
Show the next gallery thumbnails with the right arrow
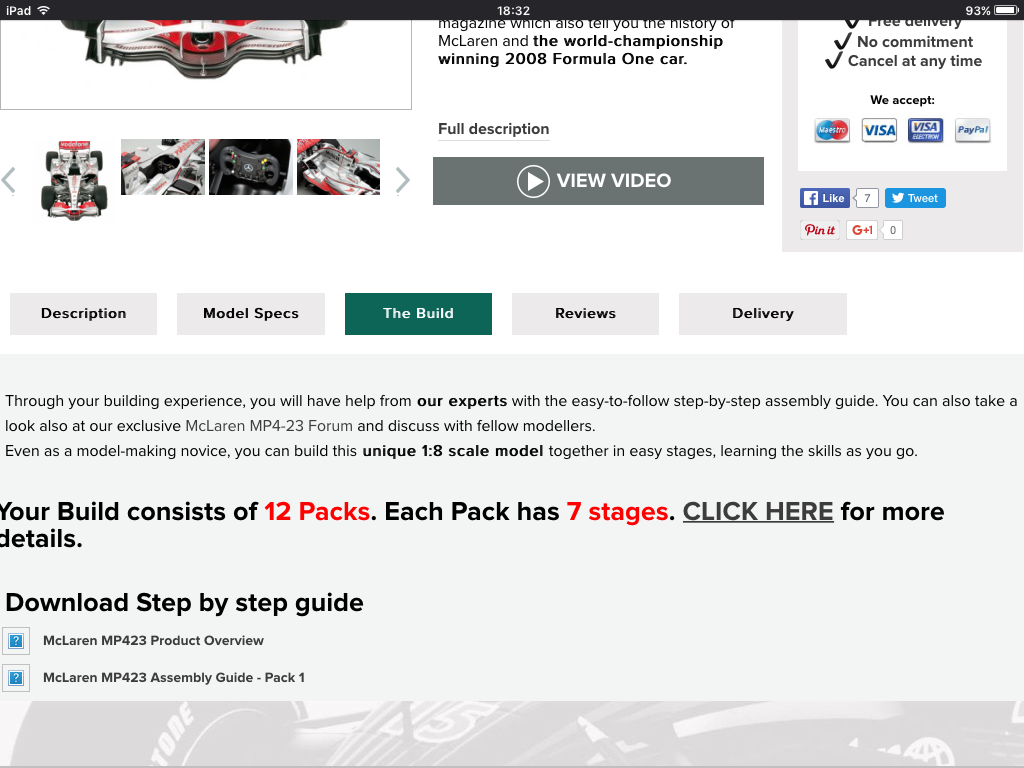pos(403,180)
